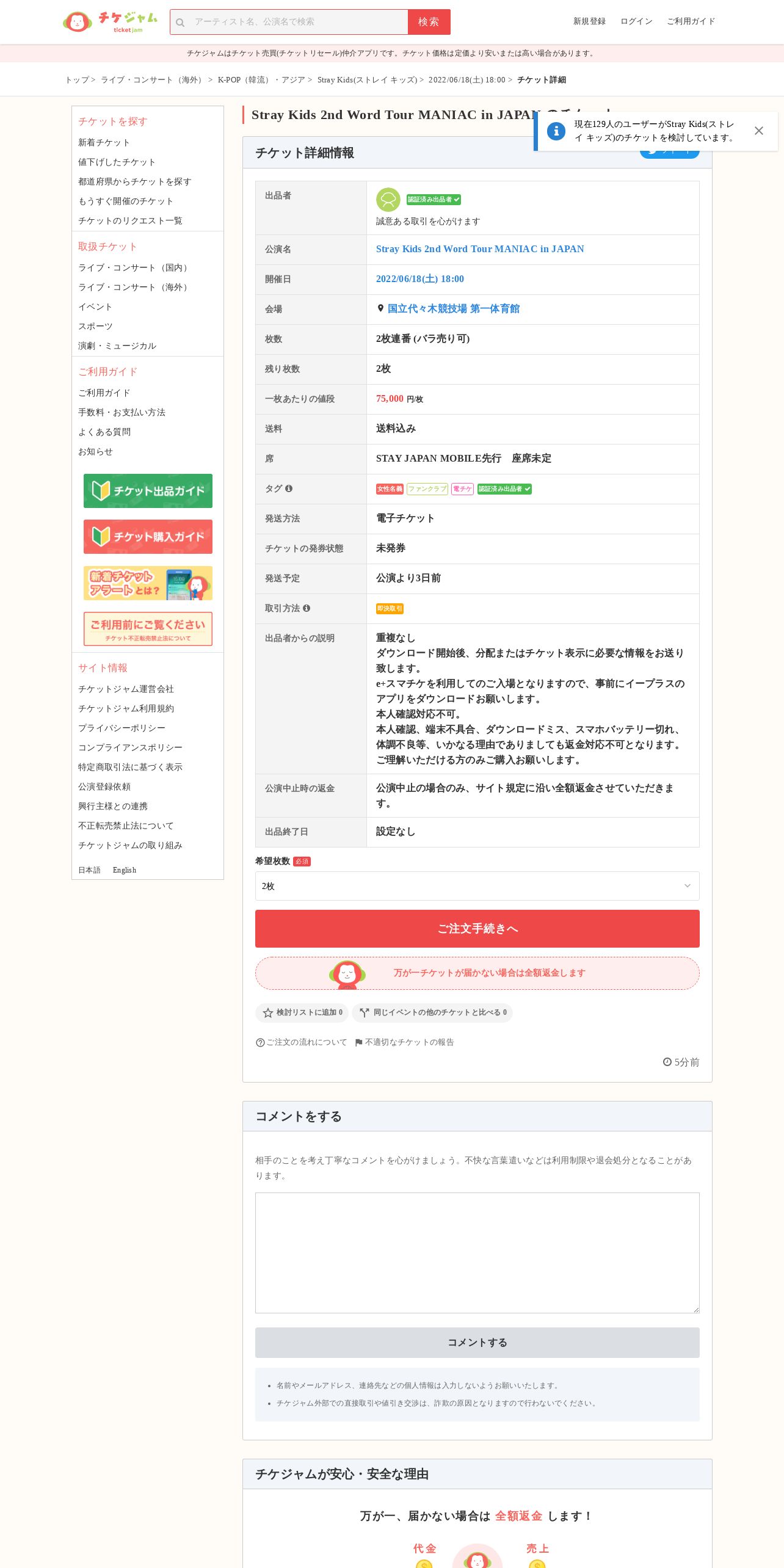
Task: Click the star icon for 検討リストに追加
Action: pyautogui.click(x=267, y=1012)
